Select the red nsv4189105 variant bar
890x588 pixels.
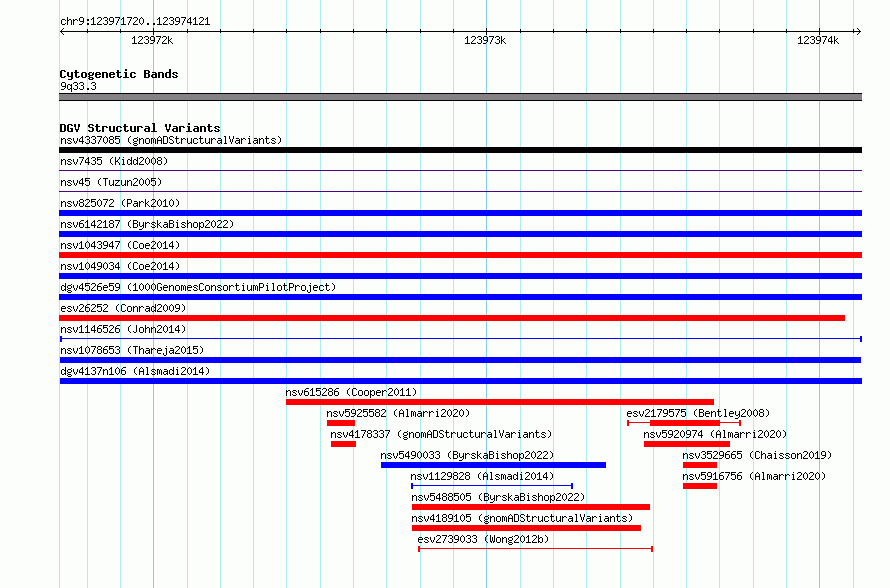pos(526,528)
